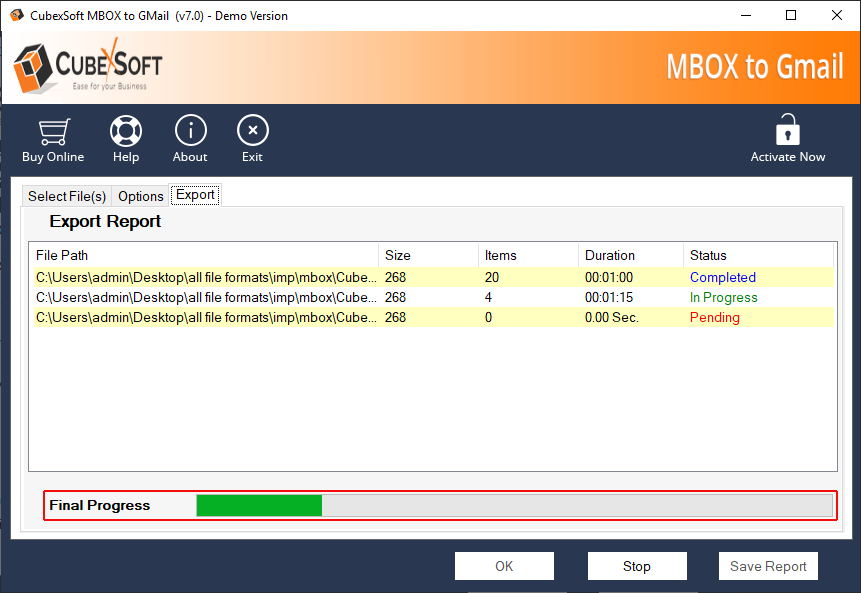This screenshot has width=861, height=593.
Task: Click the Final Progress bar
Action: [514, 506]
